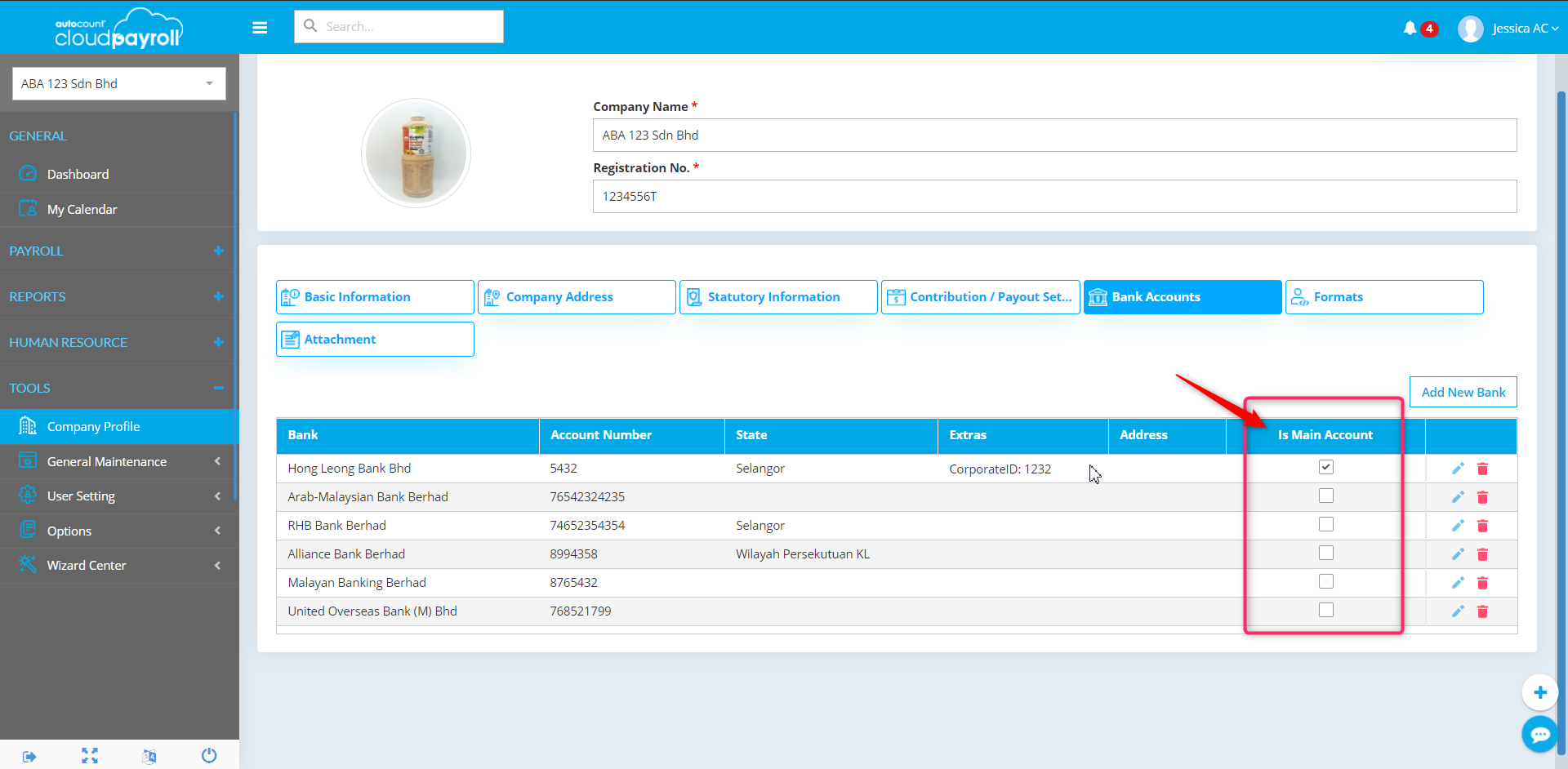Switch to Formats tab

[1384, 297]
